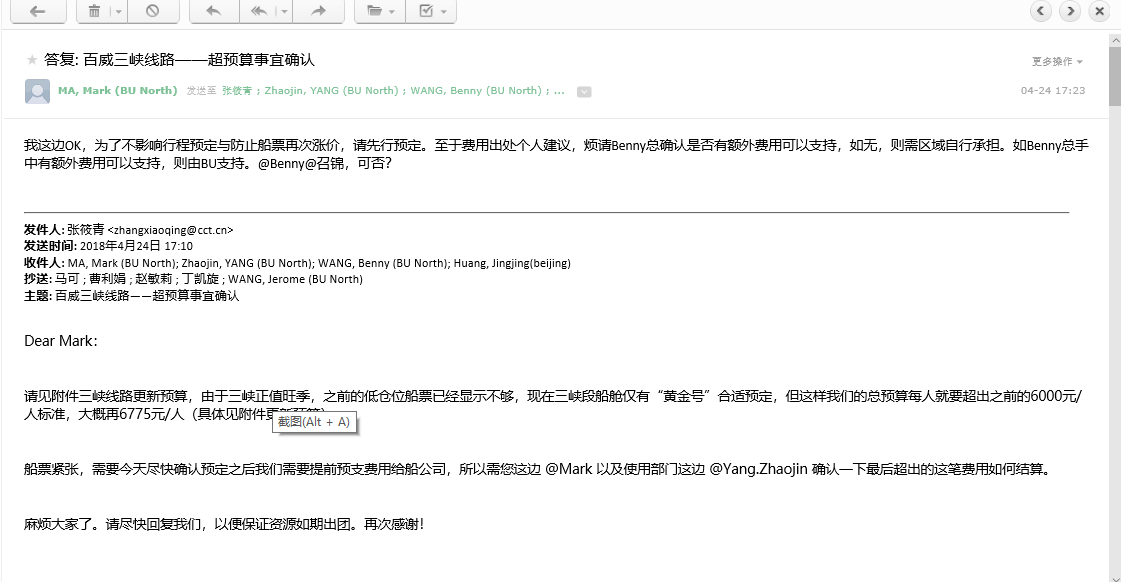Image resolution: width=1121 pixels, height=582 pixels.
Task: Go to the previous email
Action: [1042, 11]
